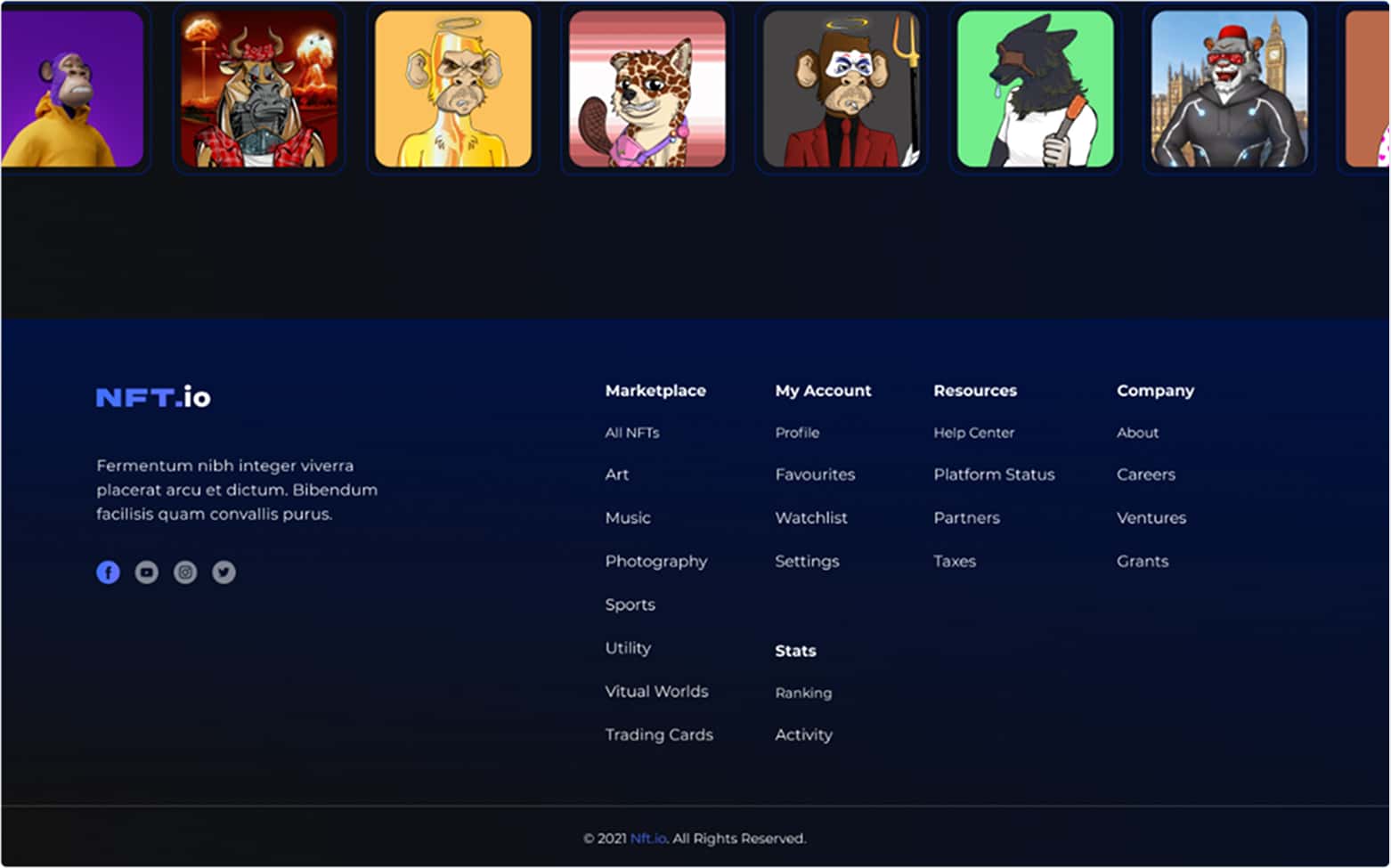Viewport: 1391px width, 868px height.
Task: Open the Twitter social icon
Action: [x=224, y=572]
